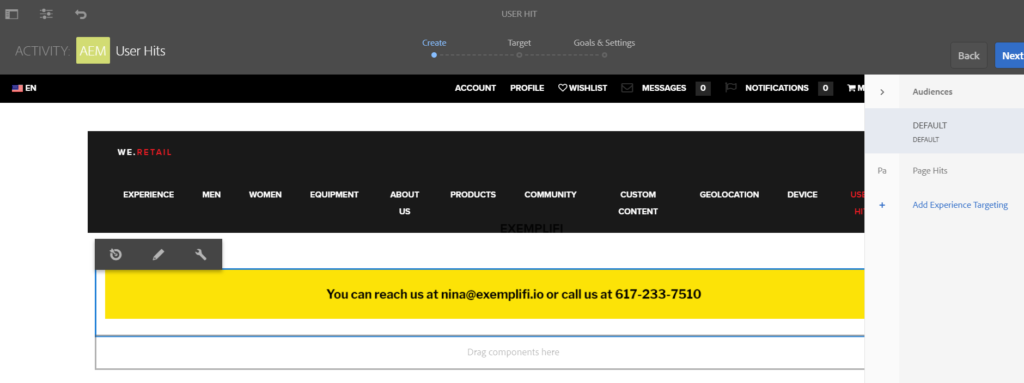Click the plus icon for experience targeting
1024x383 pixels.
coord(882,205)
